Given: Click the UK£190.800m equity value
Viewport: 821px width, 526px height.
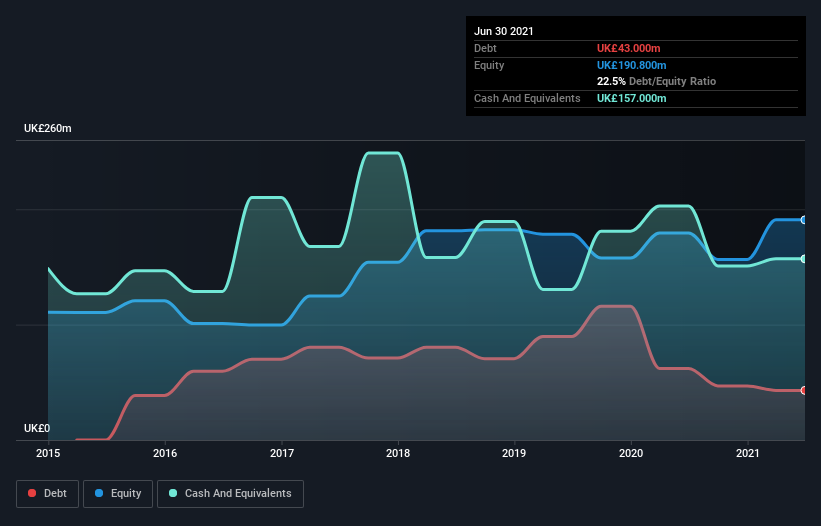Looking at the screenshot, I should (631, 65).
